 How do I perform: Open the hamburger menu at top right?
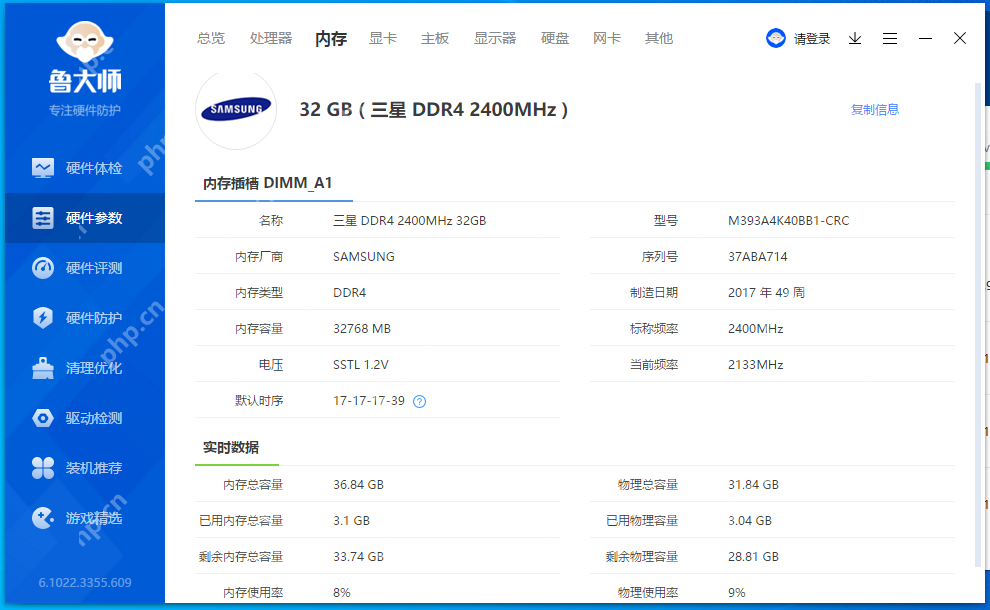tap(890, 38)
